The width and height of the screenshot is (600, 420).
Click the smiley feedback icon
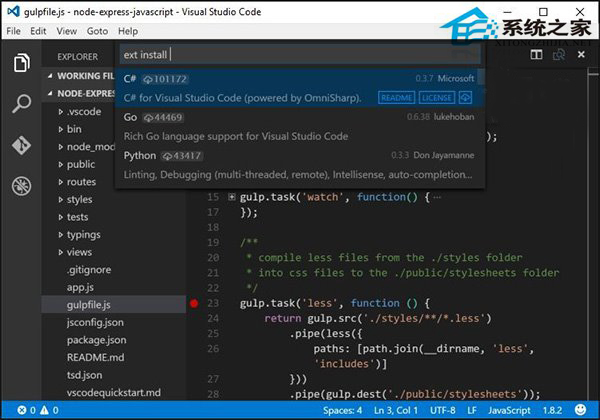click(x=580, y=410)
